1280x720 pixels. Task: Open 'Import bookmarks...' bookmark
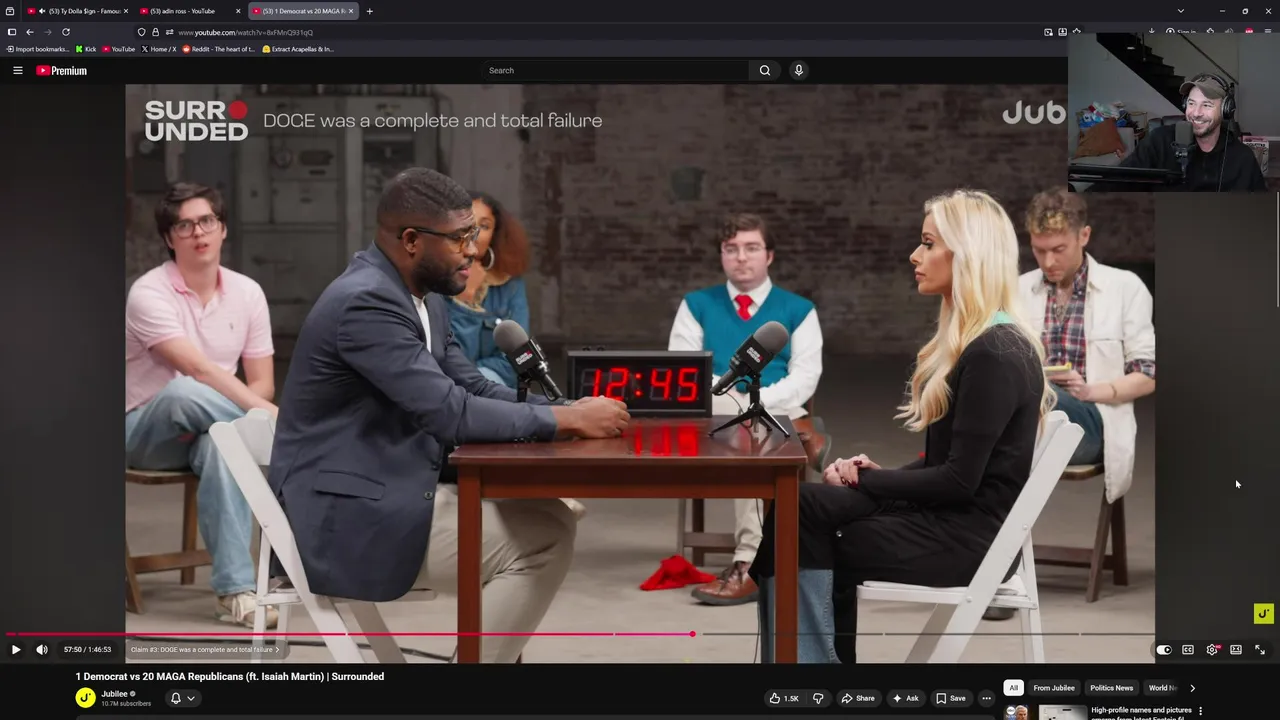pos(38,49)
